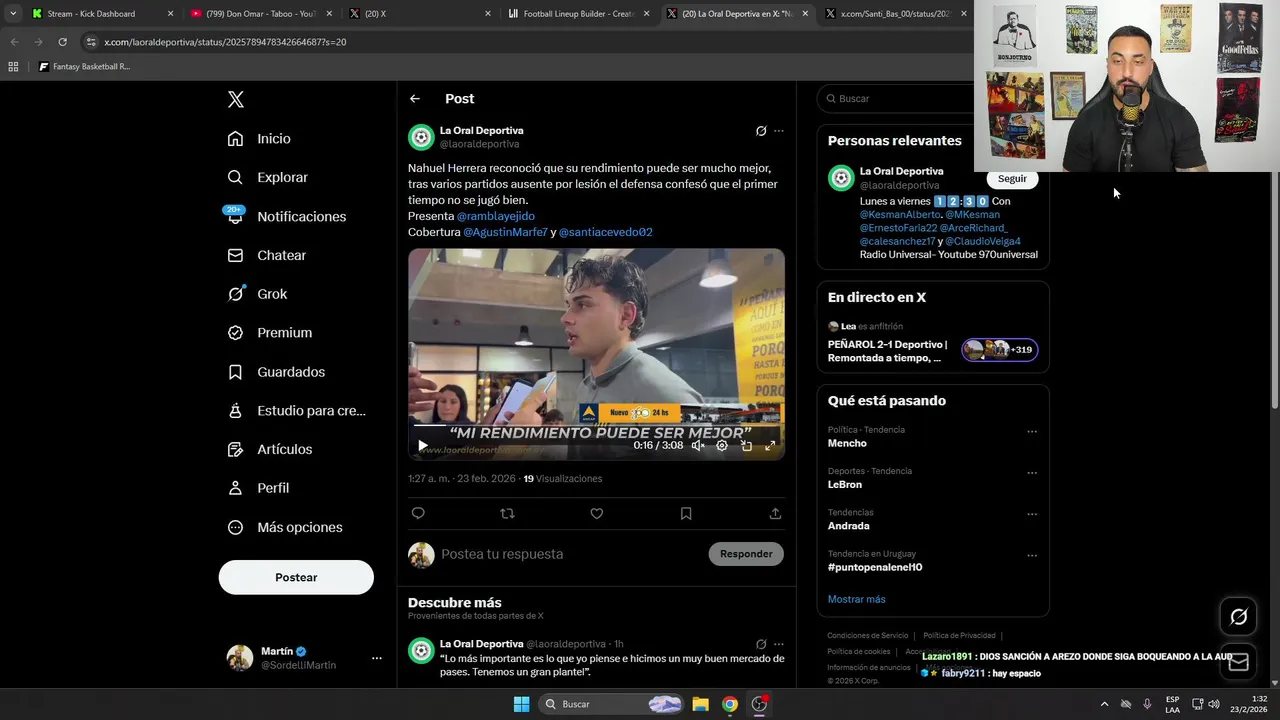Screen dimensions: 1280x720
Task: Unmute the video sound
Action: [698, 446]
